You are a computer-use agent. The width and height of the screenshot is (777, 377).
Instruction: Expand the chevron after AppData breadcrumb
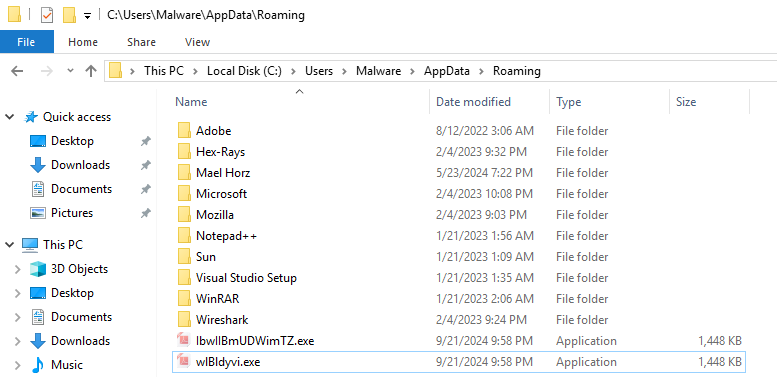click(x=481, y=71)
